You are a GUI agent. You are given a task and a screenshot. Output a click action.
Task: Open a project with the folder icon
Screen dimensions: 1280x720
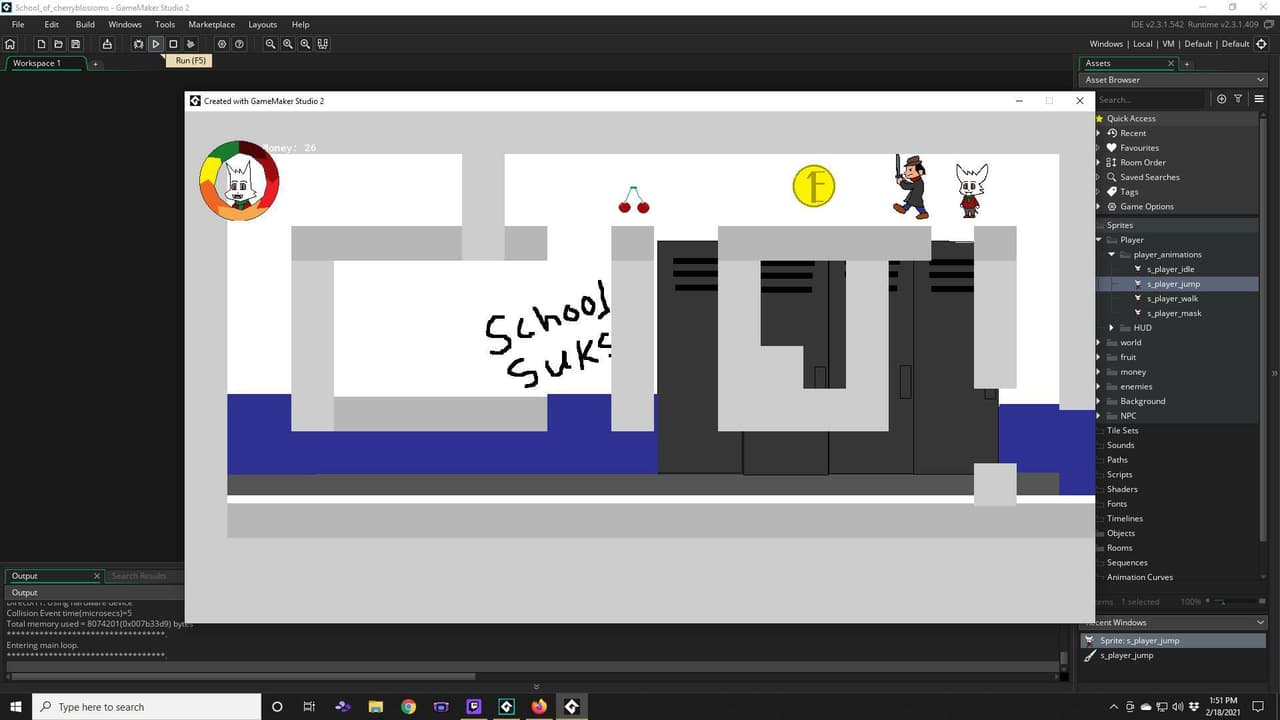tap(58, 44)
